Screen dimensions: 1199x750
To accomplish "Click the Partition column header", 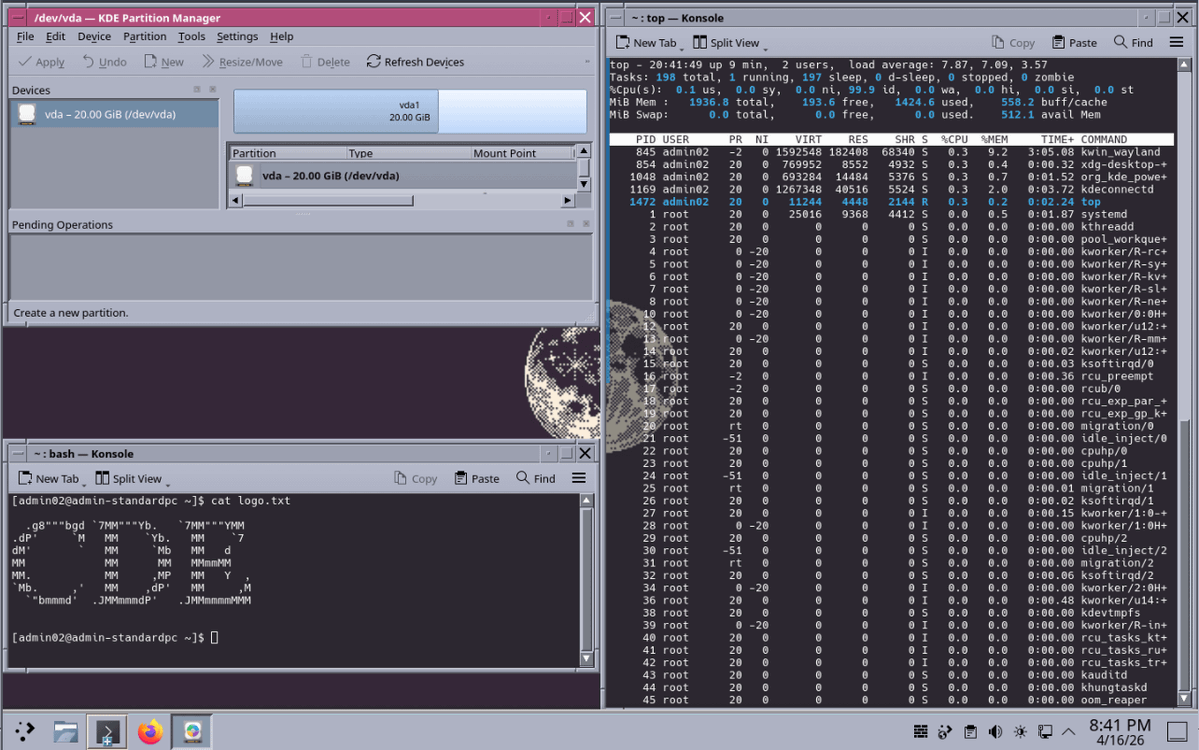I will pyautogui.click(x=287, y=153).
